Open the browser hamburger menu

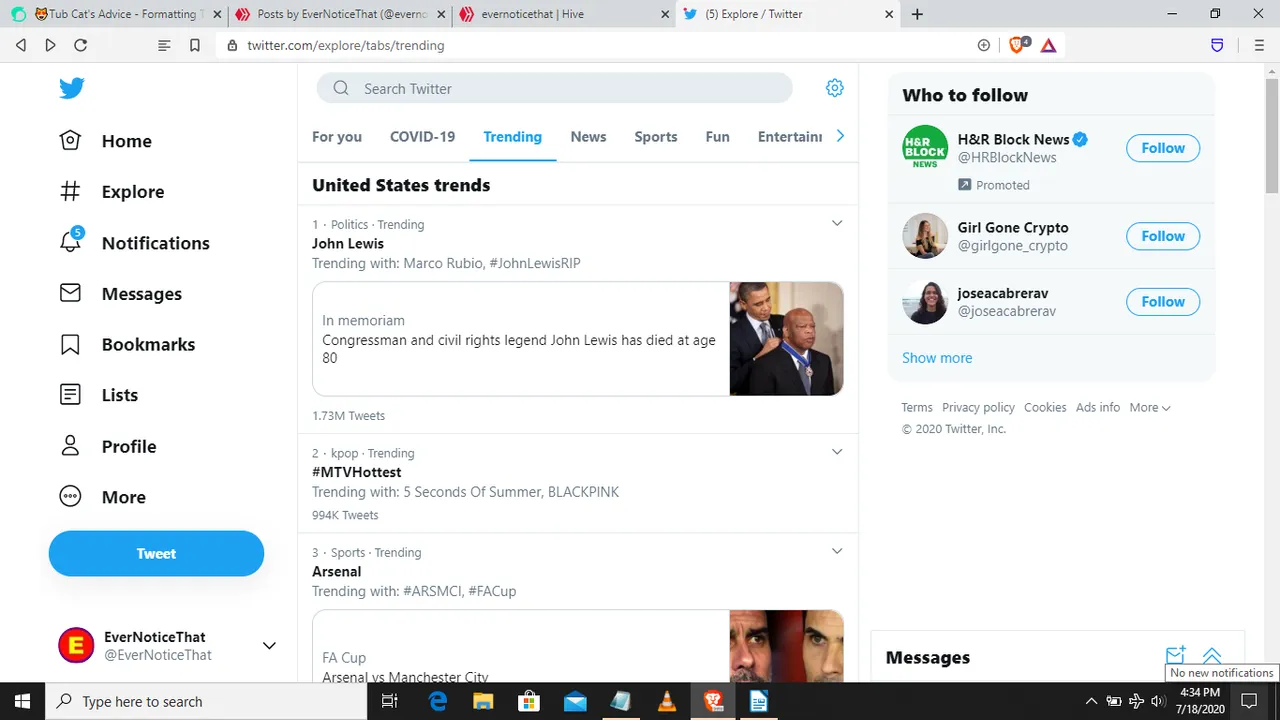tap(1259, 45)
